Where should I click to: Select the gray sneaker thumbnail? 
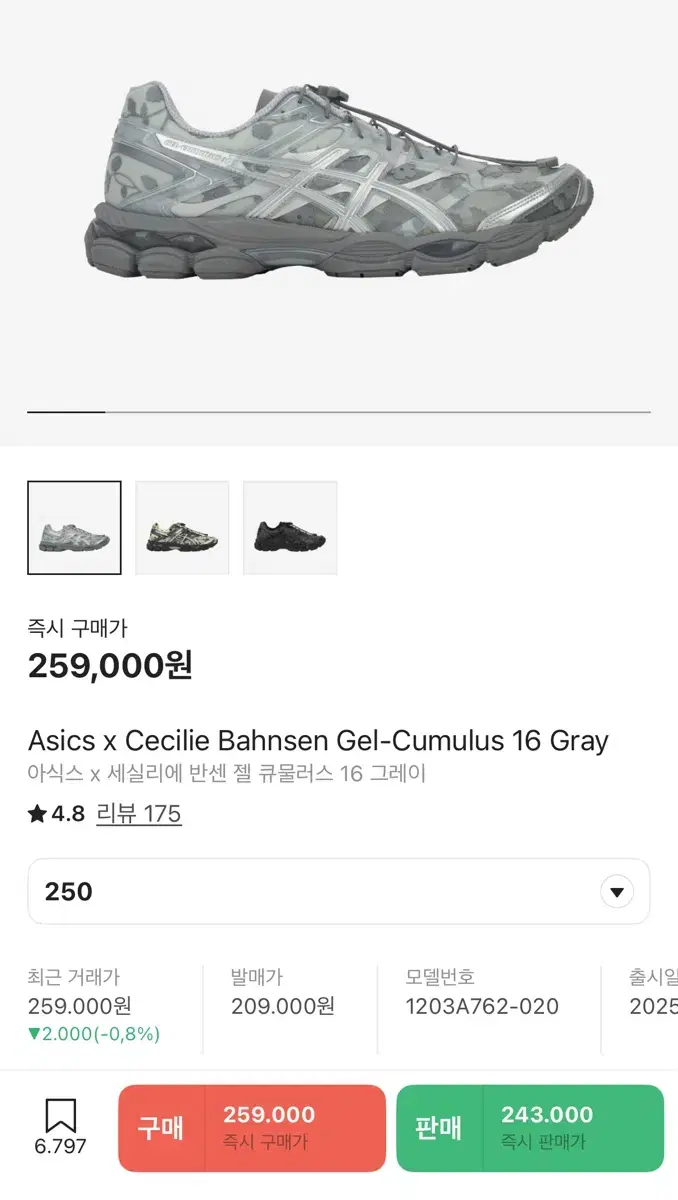(74, 527)
